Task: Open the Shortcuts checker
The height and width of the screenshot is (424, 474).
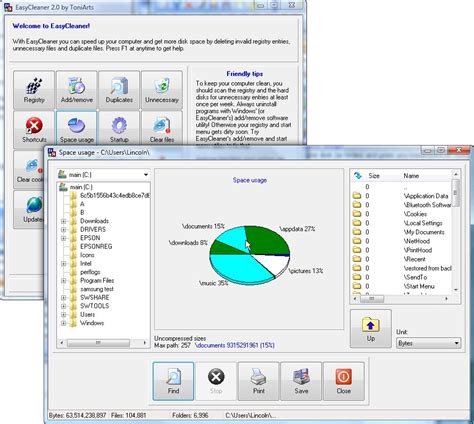Action: click(34, 130)
